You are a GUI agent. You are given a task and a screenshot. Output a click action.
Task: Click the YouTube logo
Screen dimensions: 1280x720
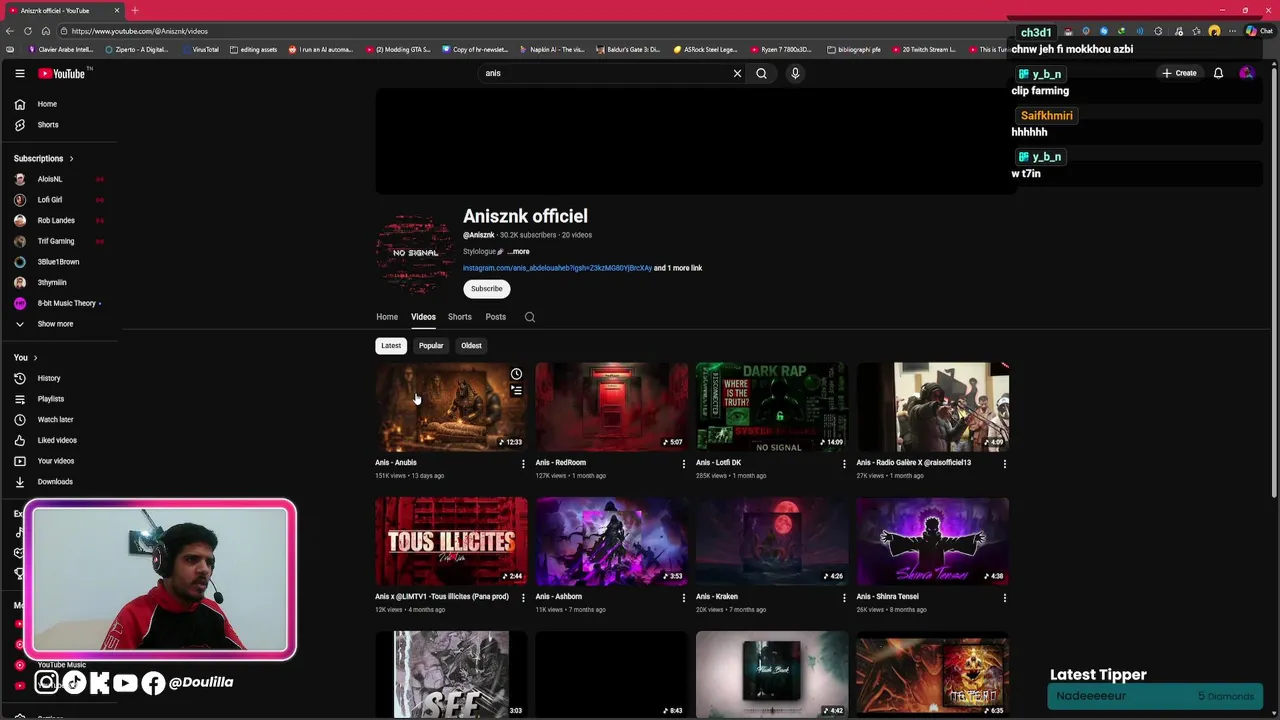[62, 73]
